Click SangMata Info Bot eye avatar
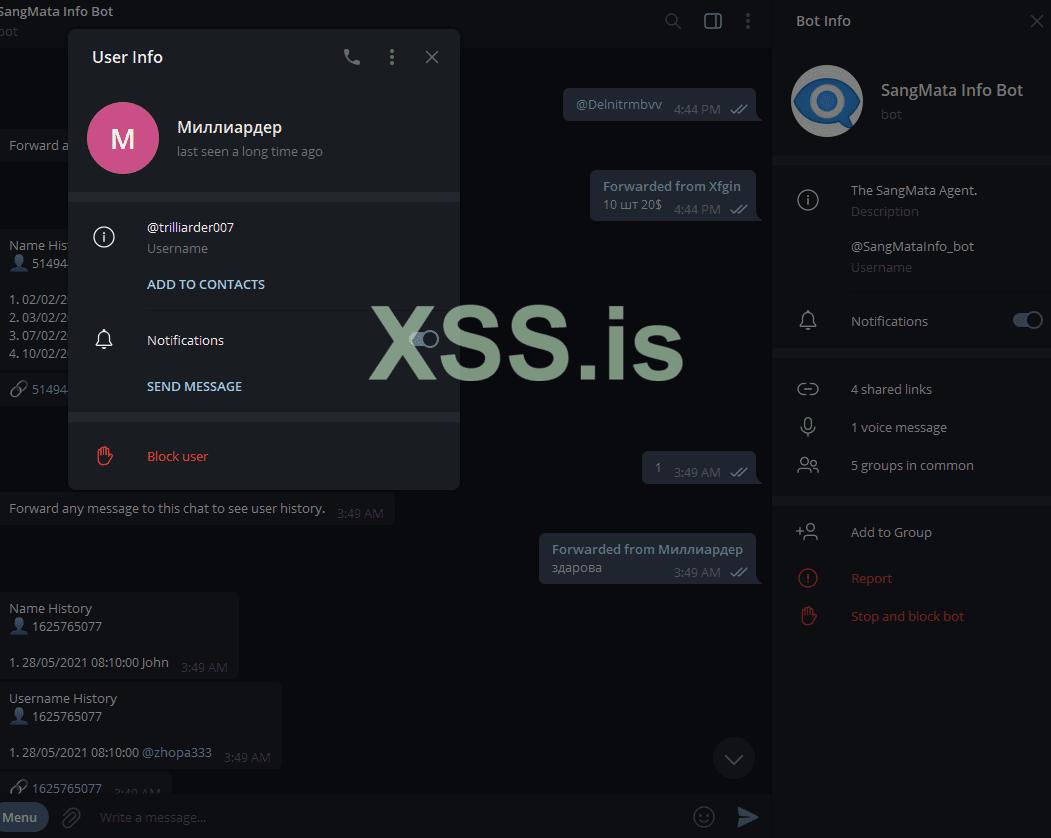 826,101
